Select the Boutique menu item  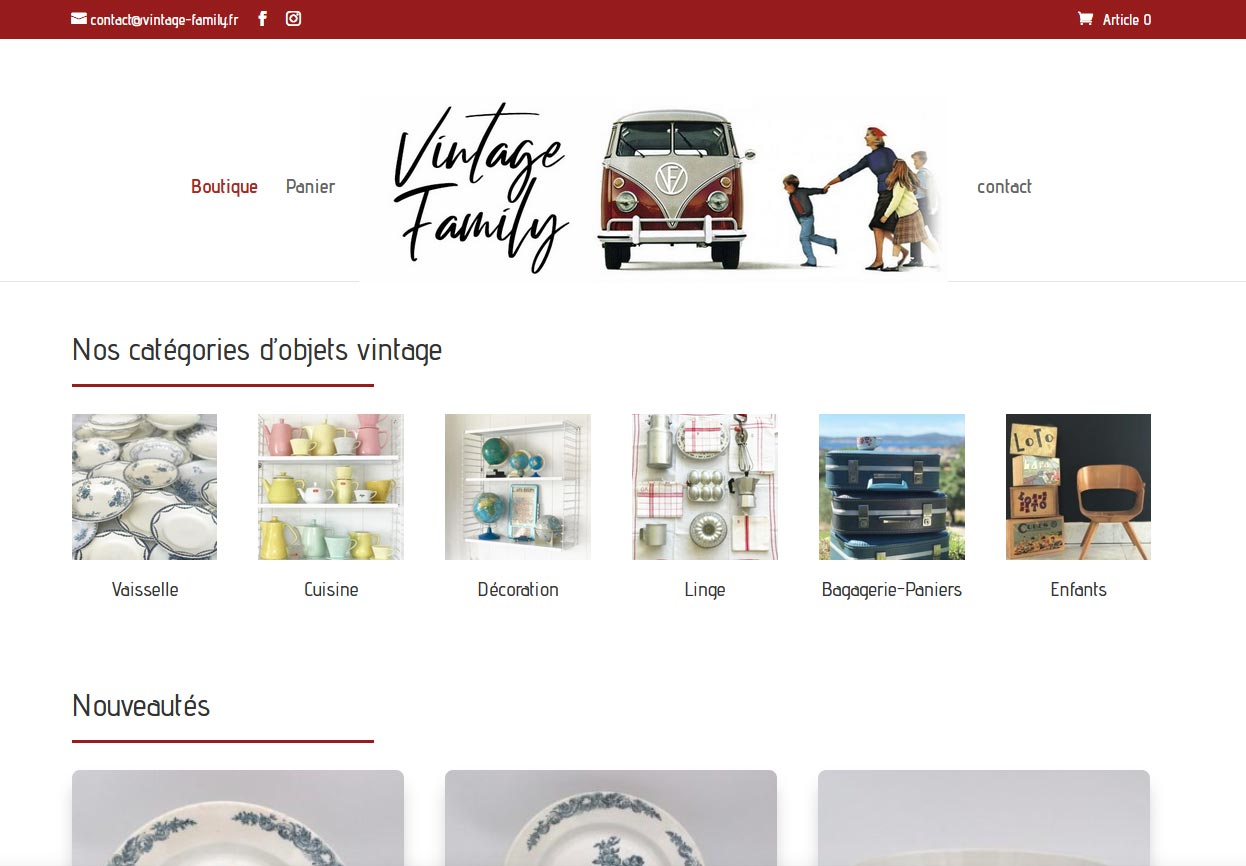224,186
